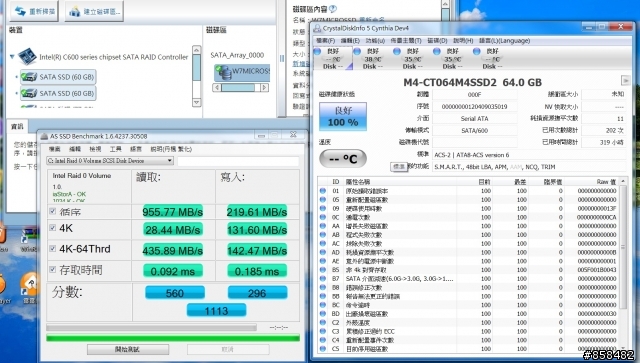The image size is (640, 363).
Task: Click the AS SSD Benchmark title bar icon
Action: coord(44,136)
